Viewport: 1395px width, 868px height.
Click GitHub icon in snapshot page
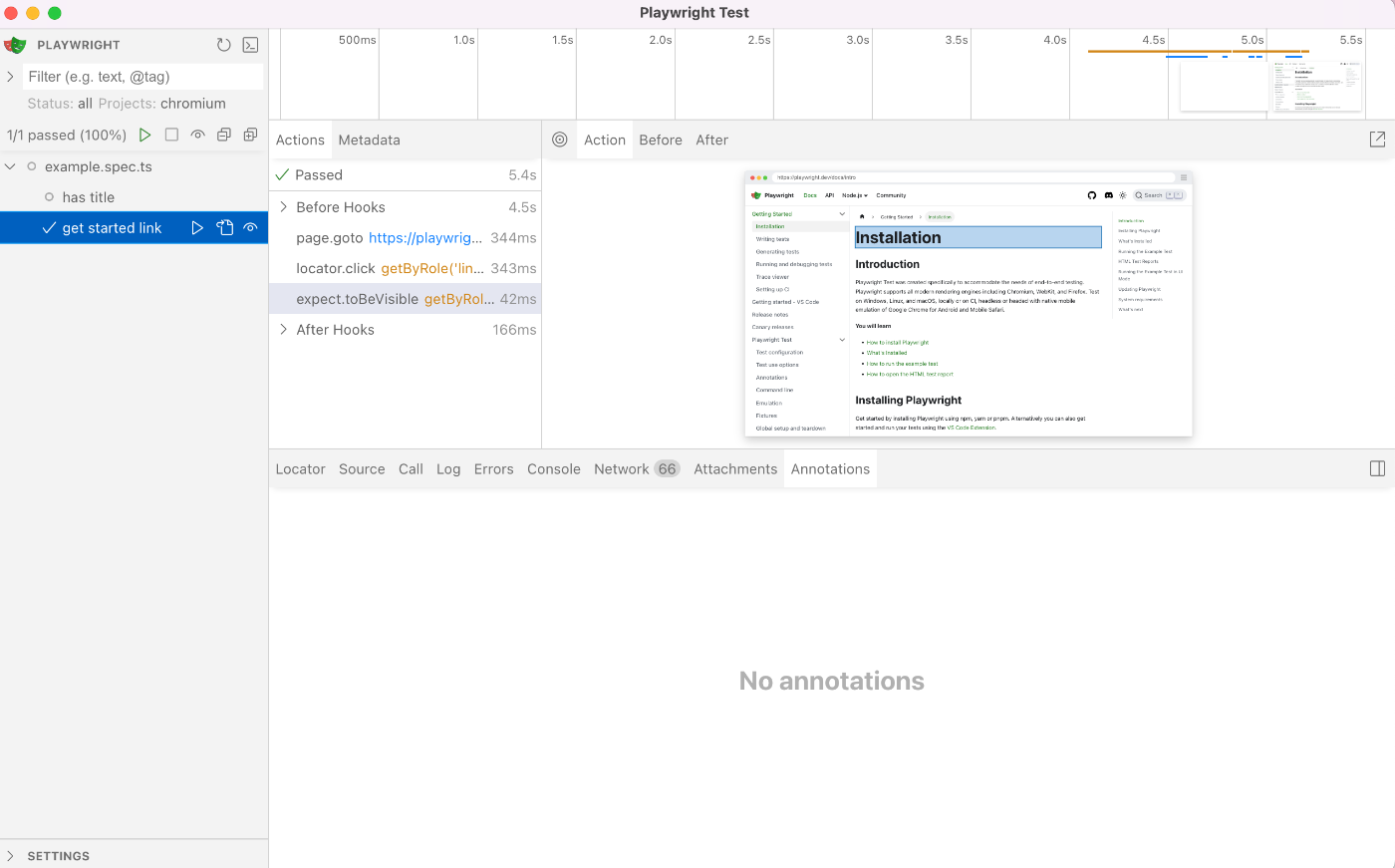(1092, 195)
